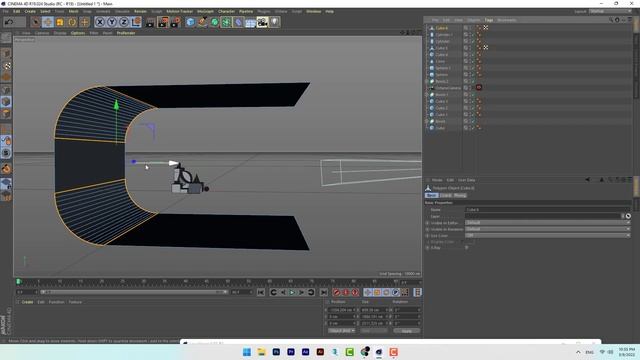
Task: Select the Live Selection tool
Action: coord(36,22)
